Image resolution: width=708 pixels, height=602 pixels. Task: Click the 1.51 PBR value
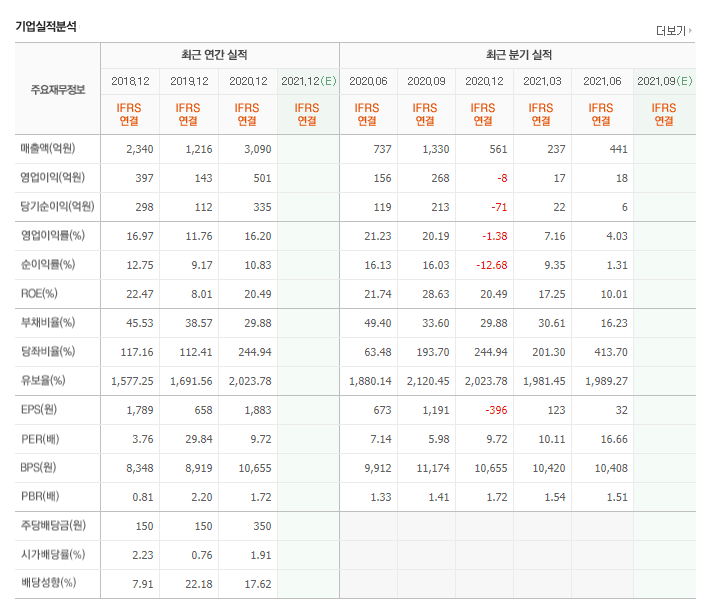pos(617,497)
